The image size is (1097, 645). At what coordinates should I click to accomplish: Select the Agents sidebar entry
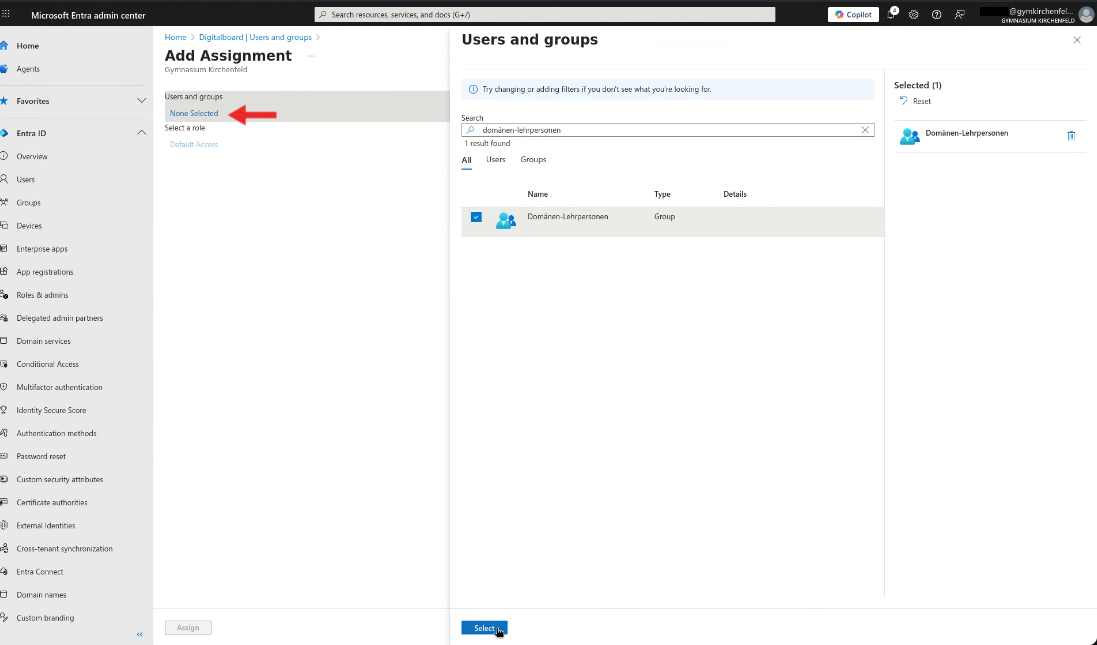point(30,68)
